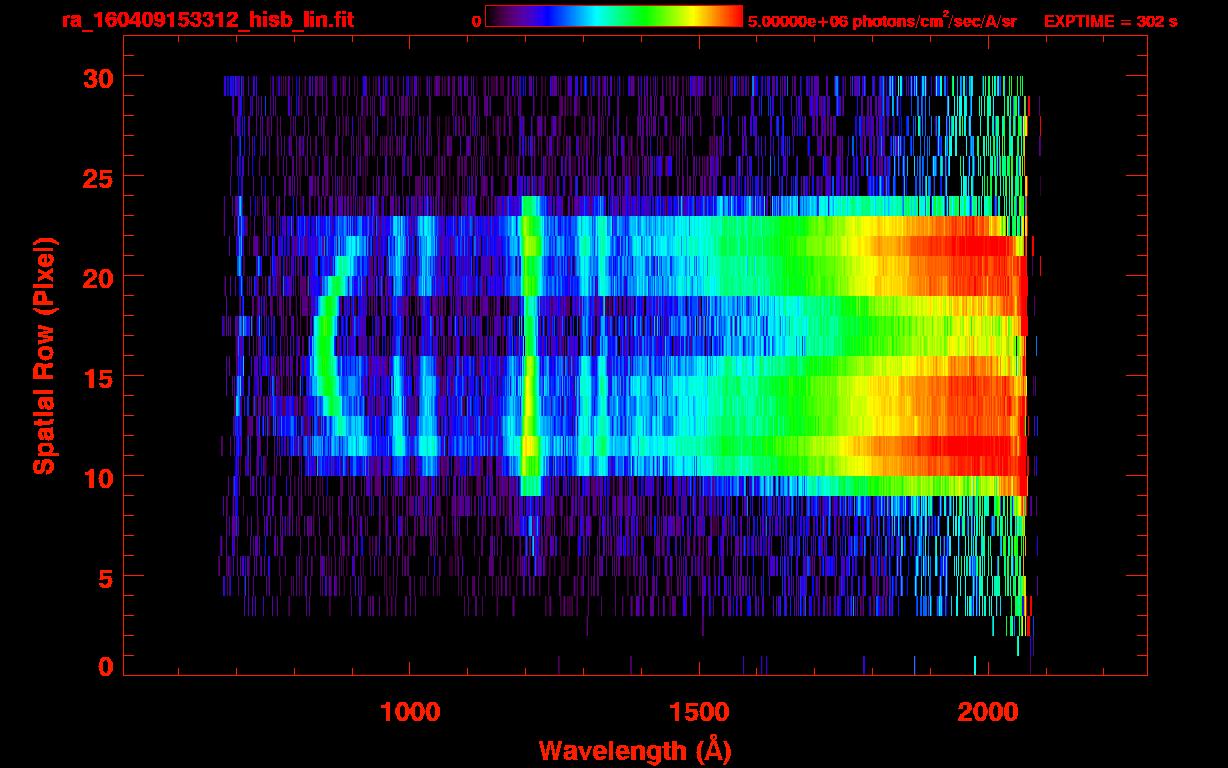Select the 2000 wavelength tick label
Viewport: 1228px width, 768px height.
[988, 711]
